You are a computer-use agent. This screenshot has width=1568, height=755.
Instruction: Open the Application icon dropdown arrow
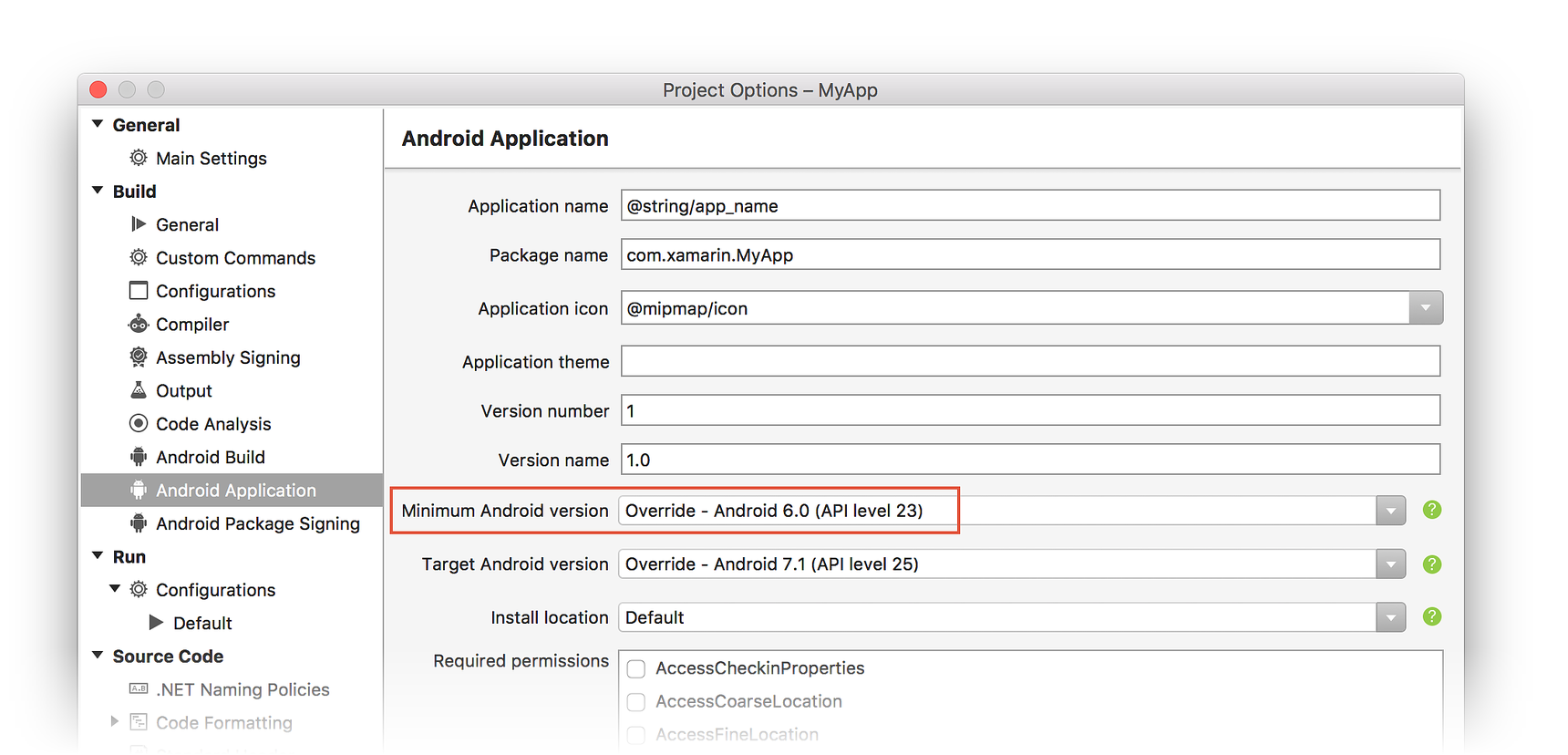1426,308
